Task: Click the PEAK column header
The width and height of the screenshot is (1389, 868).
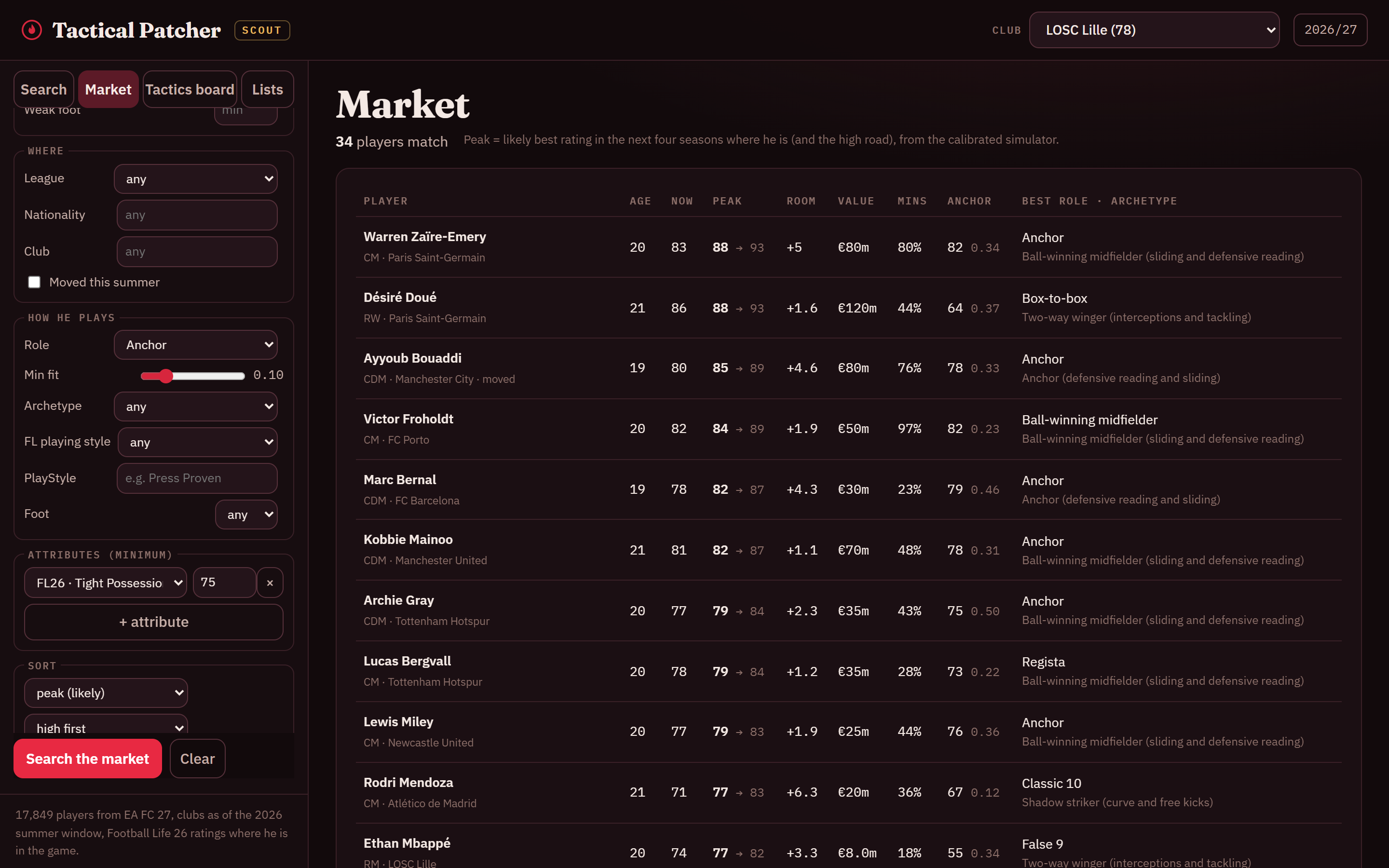Action: [727, 201]
